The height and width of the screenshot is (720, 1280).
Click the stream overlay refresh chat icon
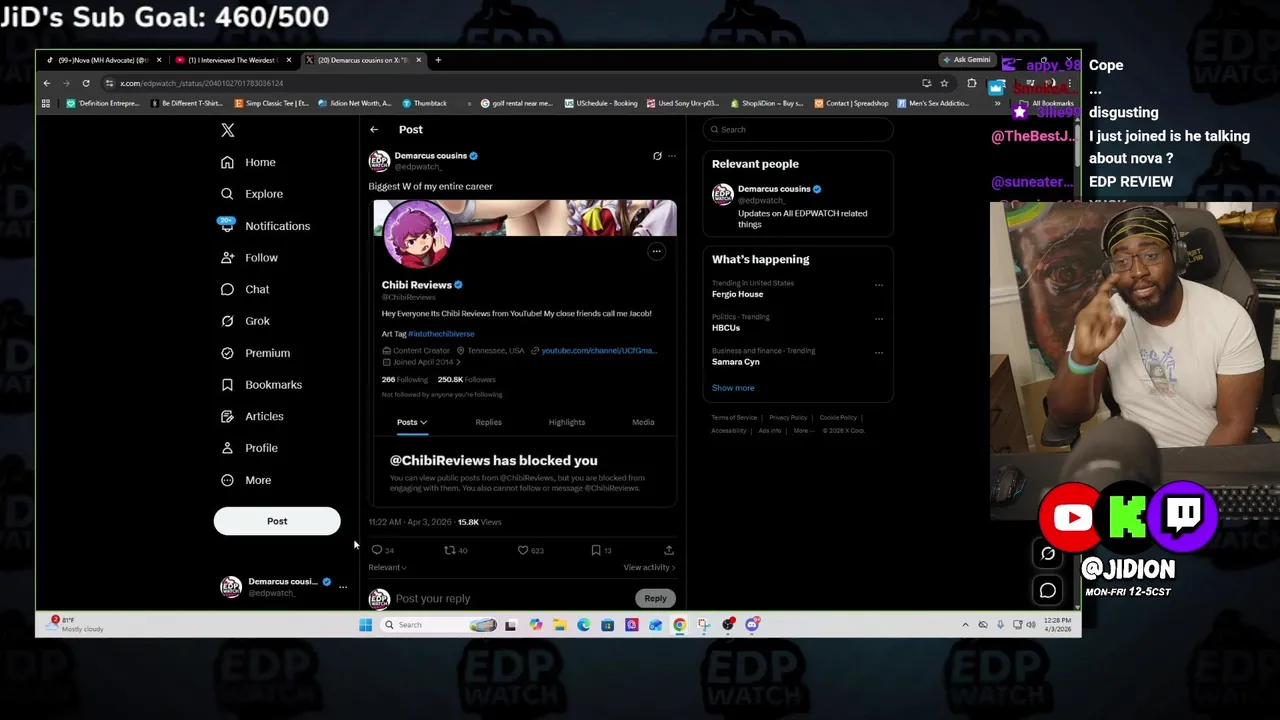pos(1048,554)
